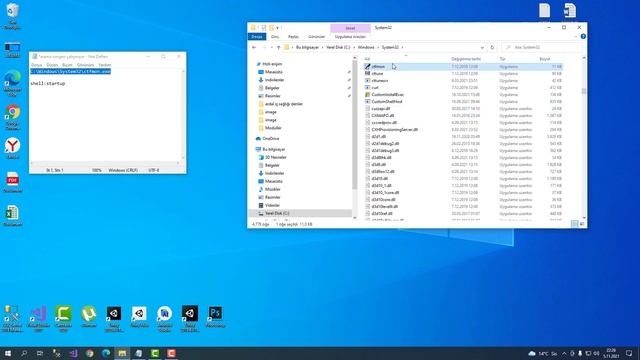This screenshot has width=640, height=360.
Task: Open the clock and date in the taskbar
Action: [x=611, y=353]
